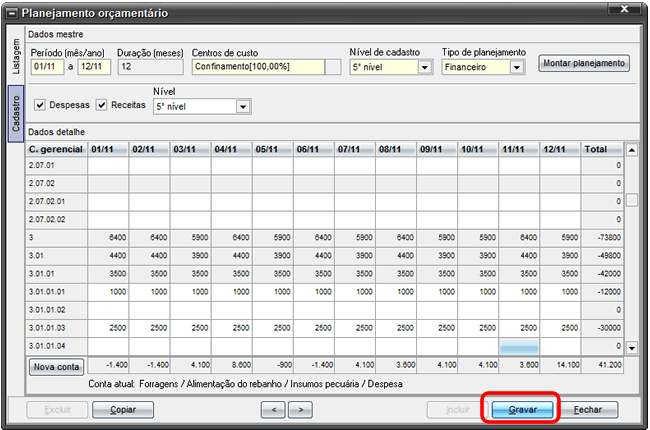Open the Tipo de planejamento dropdown

click(x=517, y=67)
